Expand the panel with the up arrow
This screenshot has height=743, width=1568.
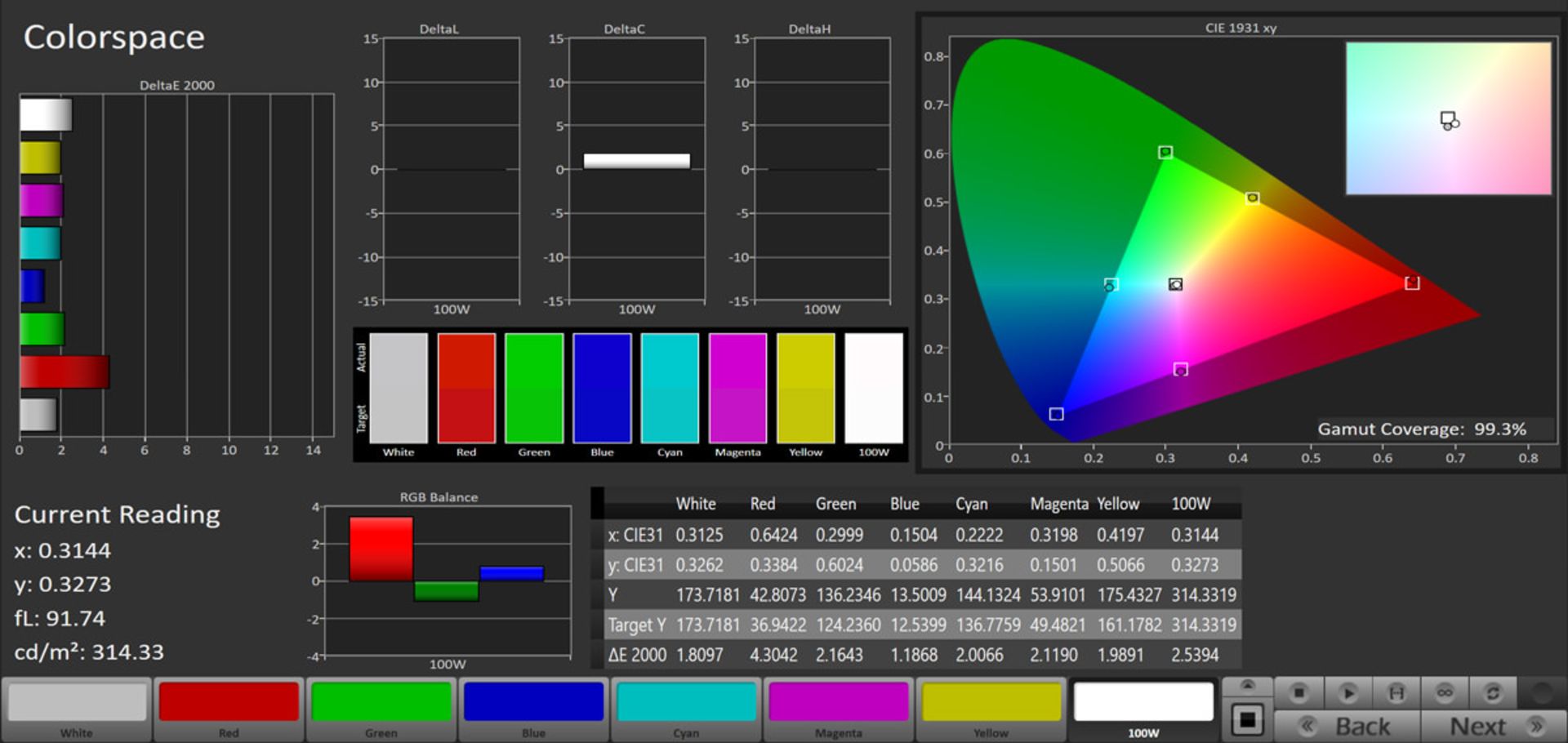click(x=1247, y=686)
